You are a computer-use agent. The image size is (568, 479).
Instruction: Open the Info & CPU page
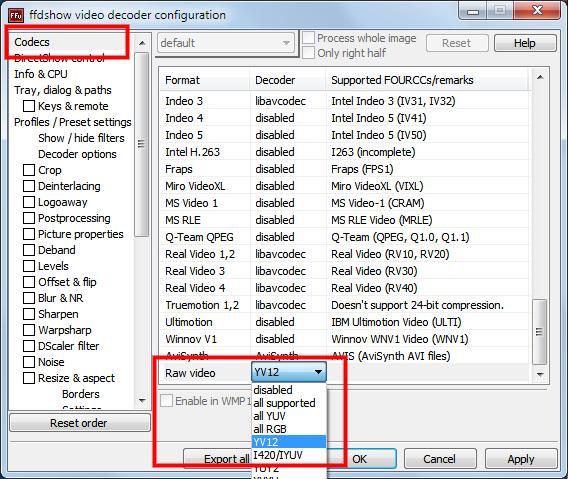[x=41, y=74]
